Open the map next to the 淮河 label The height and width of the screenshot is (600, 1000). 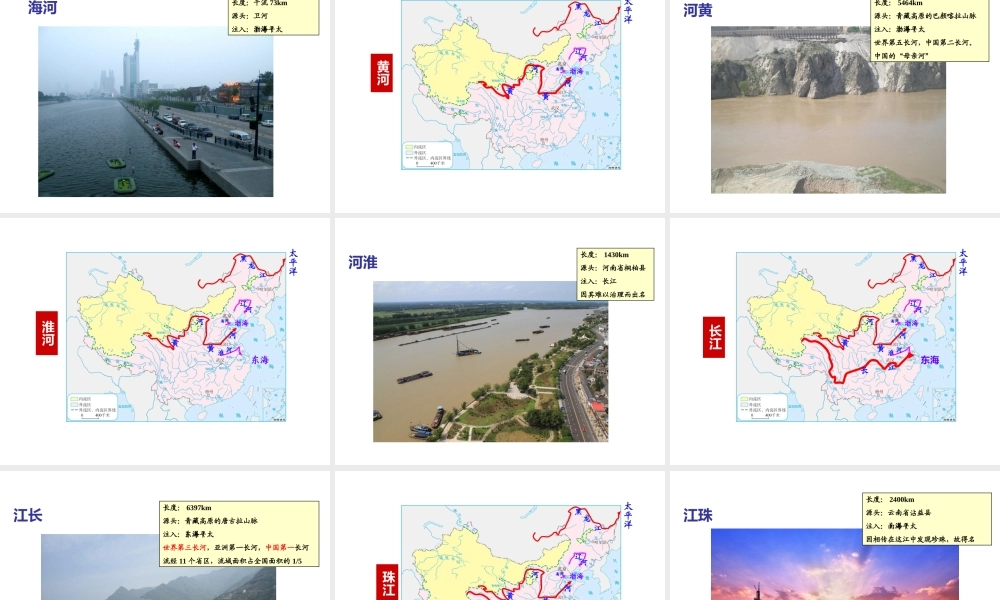point(176,336)
